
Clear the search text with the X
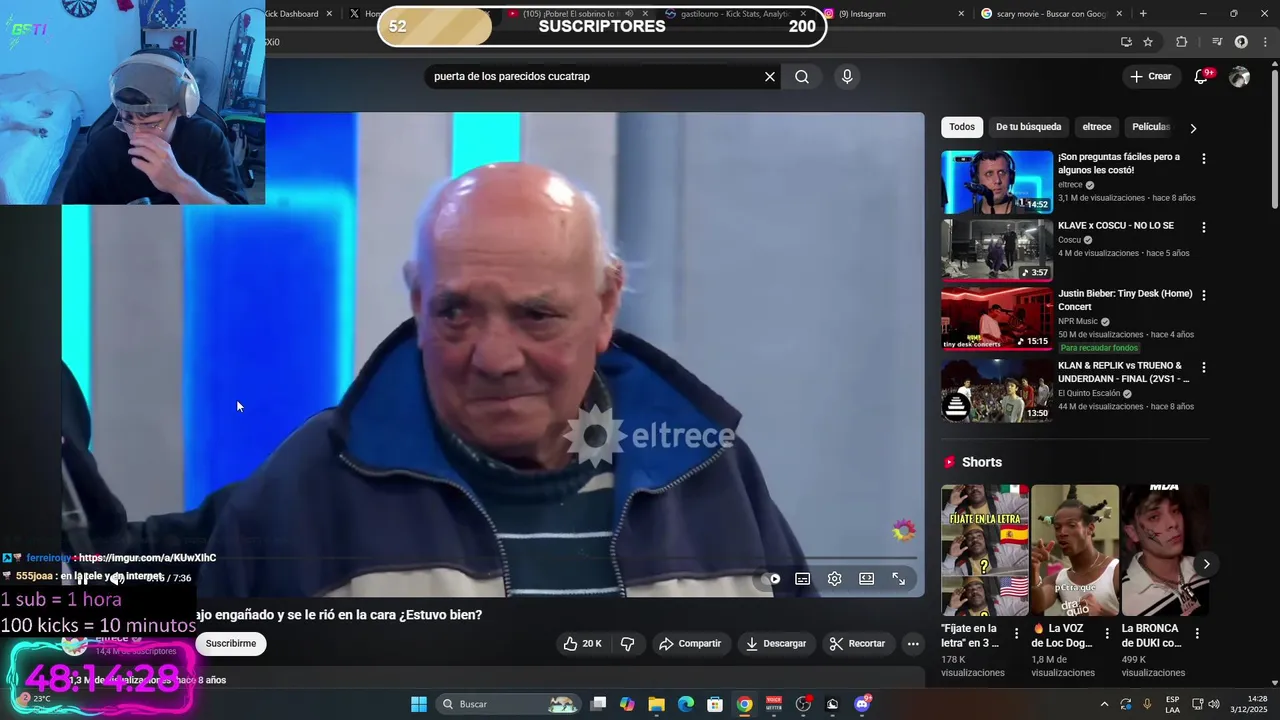click(x=770, y=77)
